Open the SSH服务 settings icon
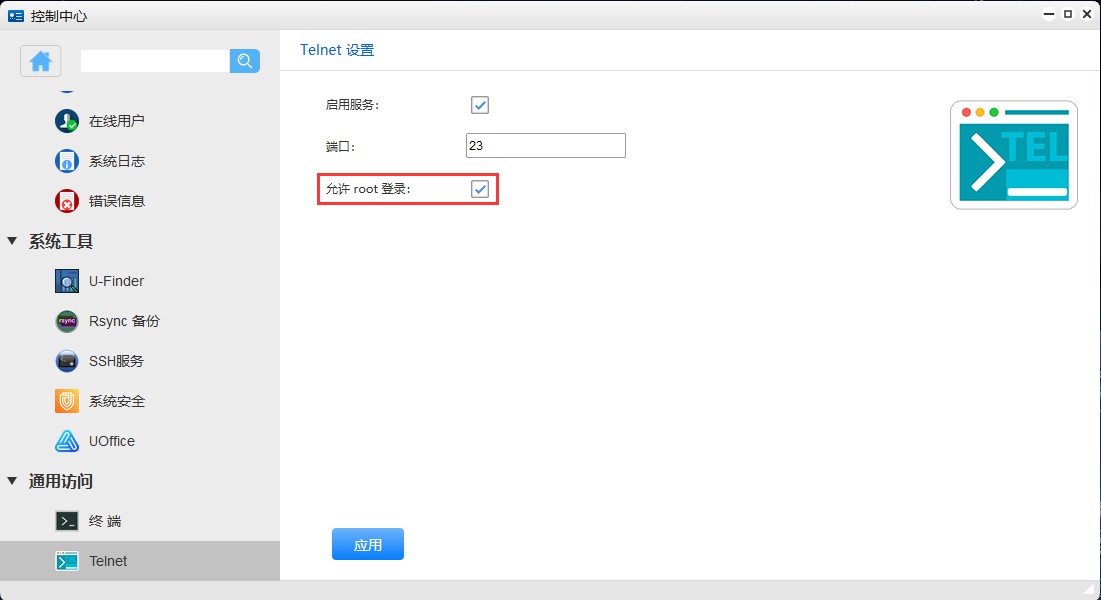1101x600 pixels. click(x=66, y=361)
